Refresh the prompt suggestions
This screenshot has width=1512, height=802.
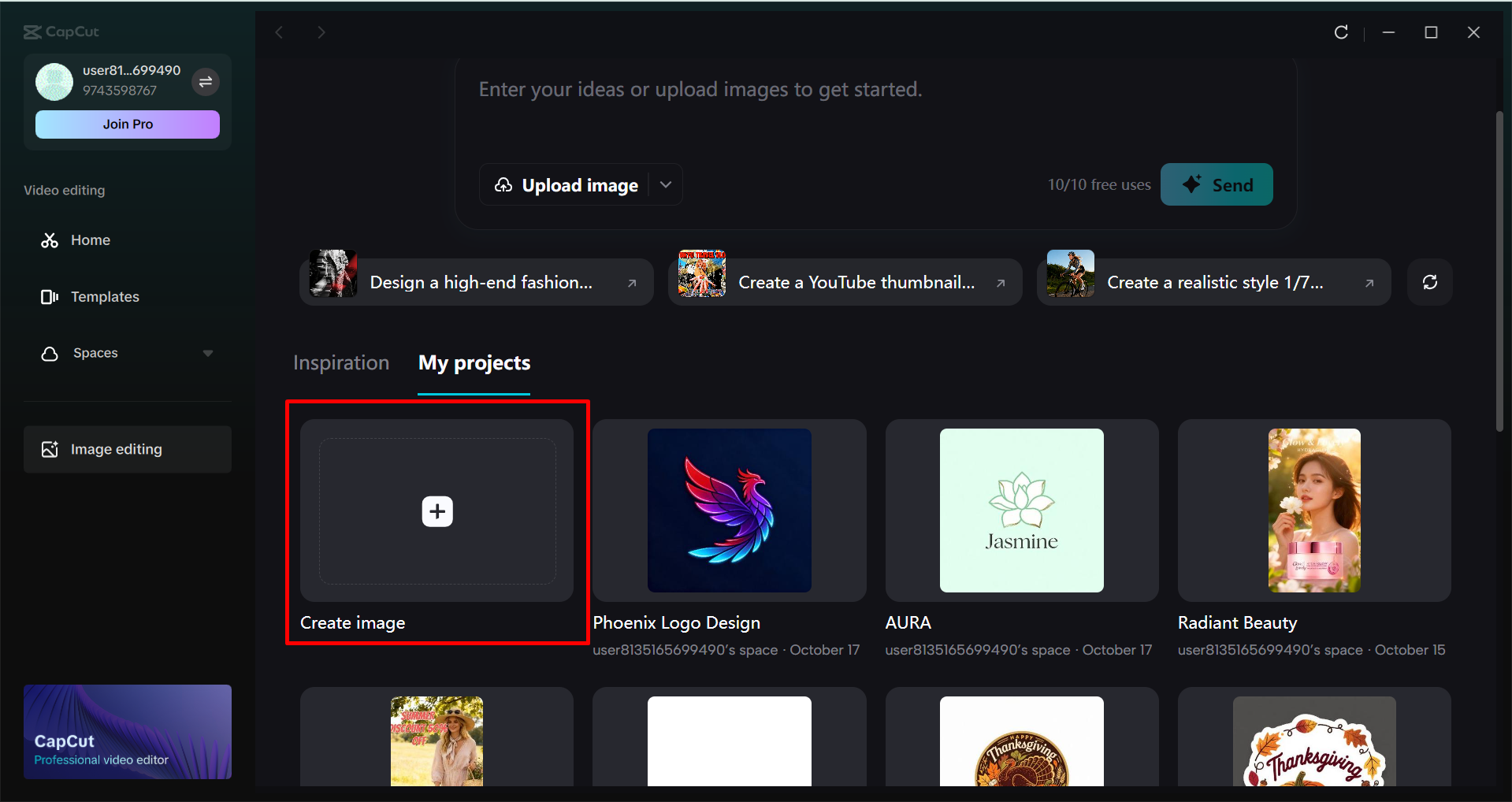click(x=1430, y=282)
